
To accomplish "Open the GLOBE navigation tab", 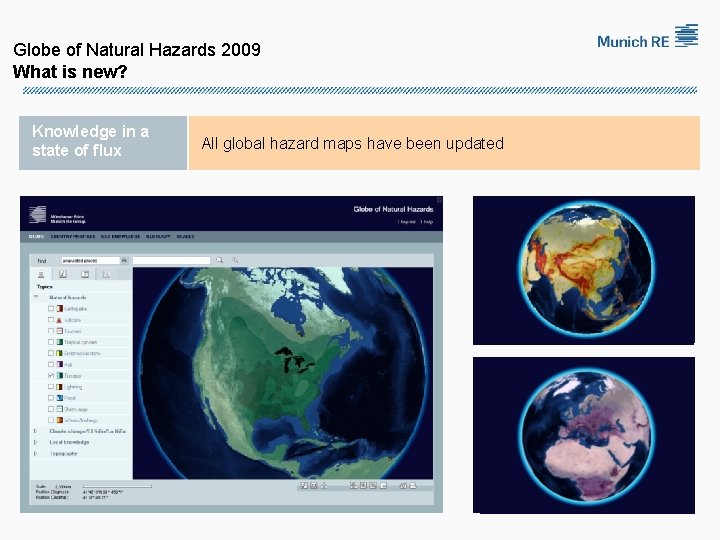I will 36,236.
